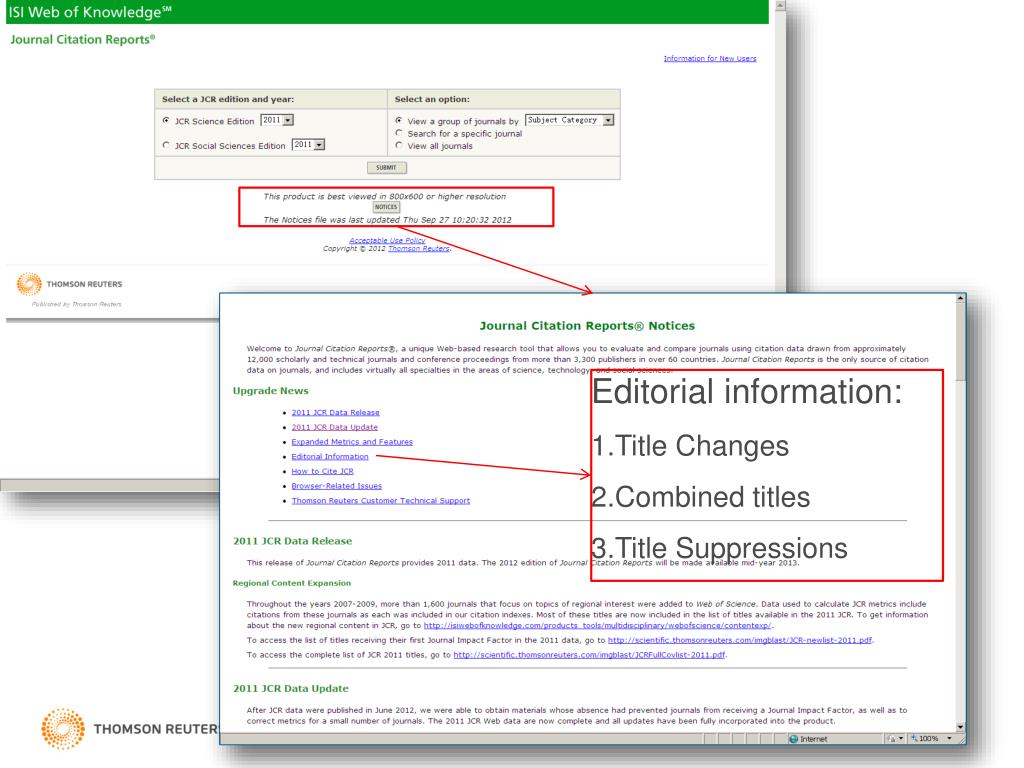The image size is (1024, 768).
Task: Click the Thomson Reuters logo on the slide footer
Action: (x=129, y=728)
